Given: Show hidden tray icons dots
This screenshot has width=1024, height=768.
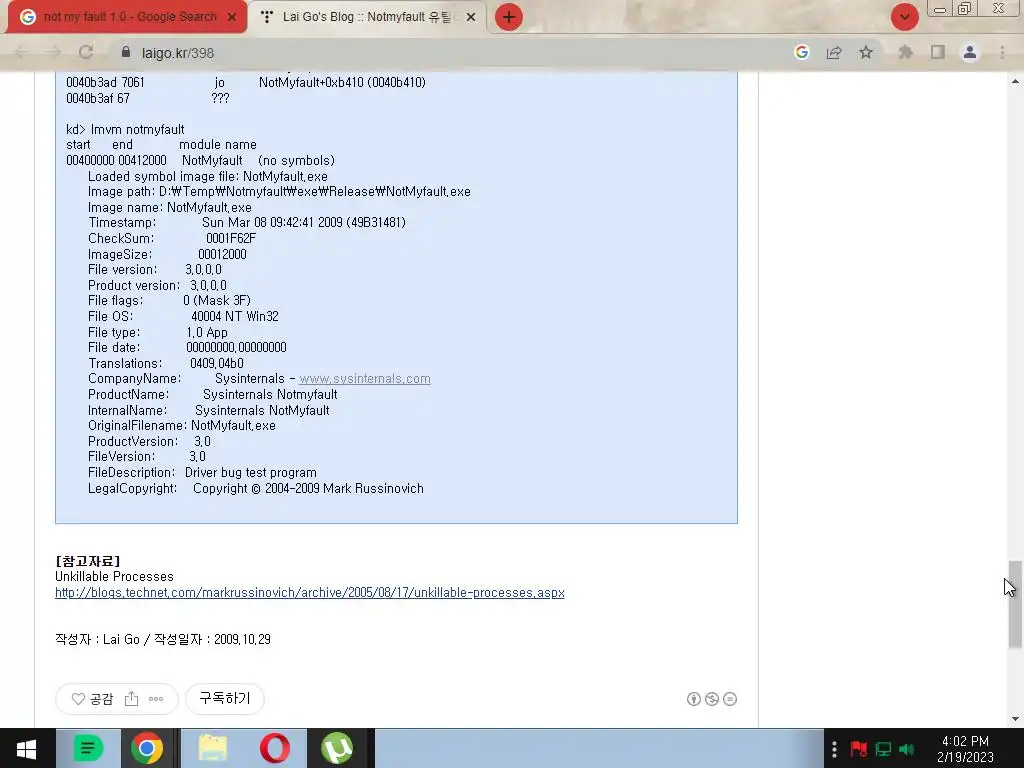Looking at the screenshot, I should pyautogui.click(x=834, y=748).
